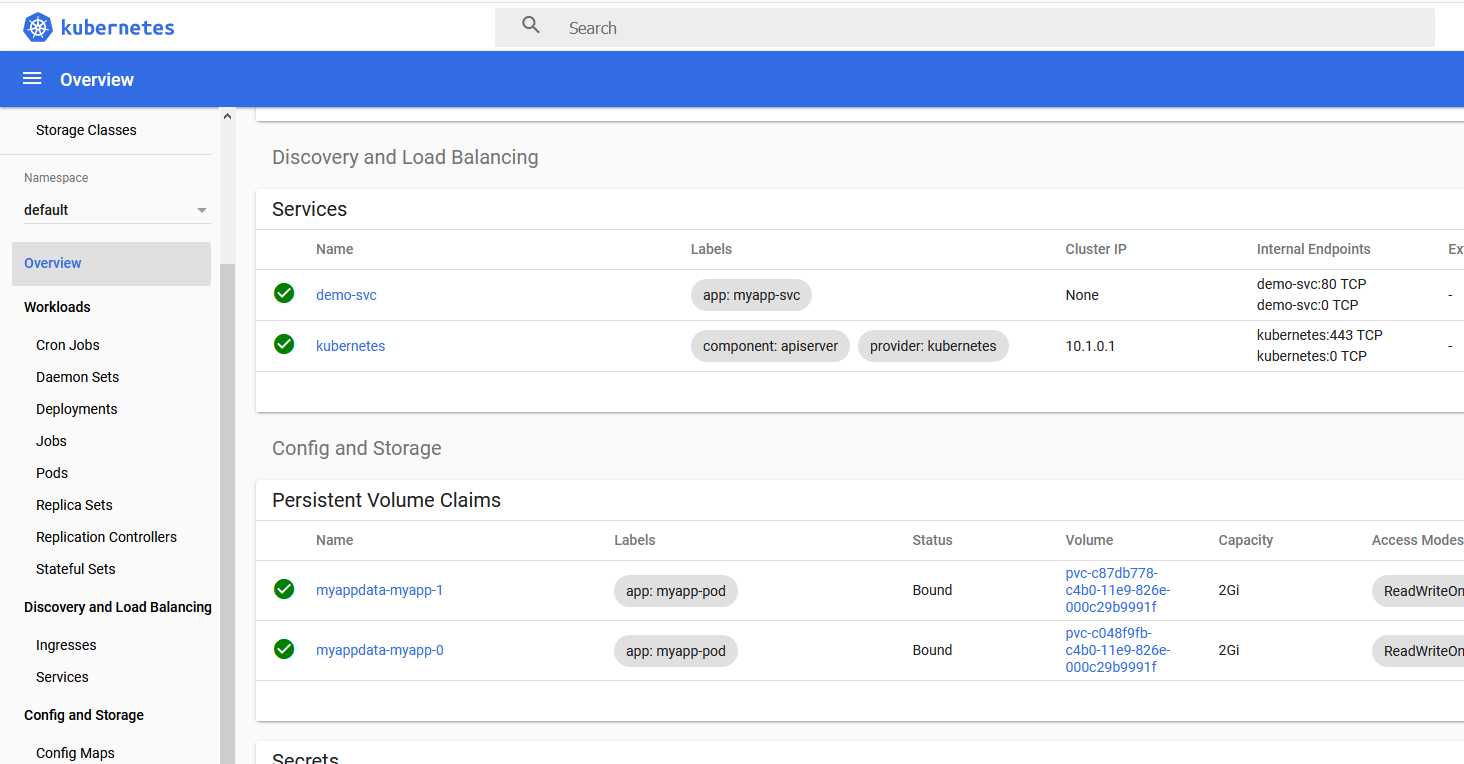1464x764 pixels.
Task: Click the Secrets card title
Action: click(x=305, y=758)
